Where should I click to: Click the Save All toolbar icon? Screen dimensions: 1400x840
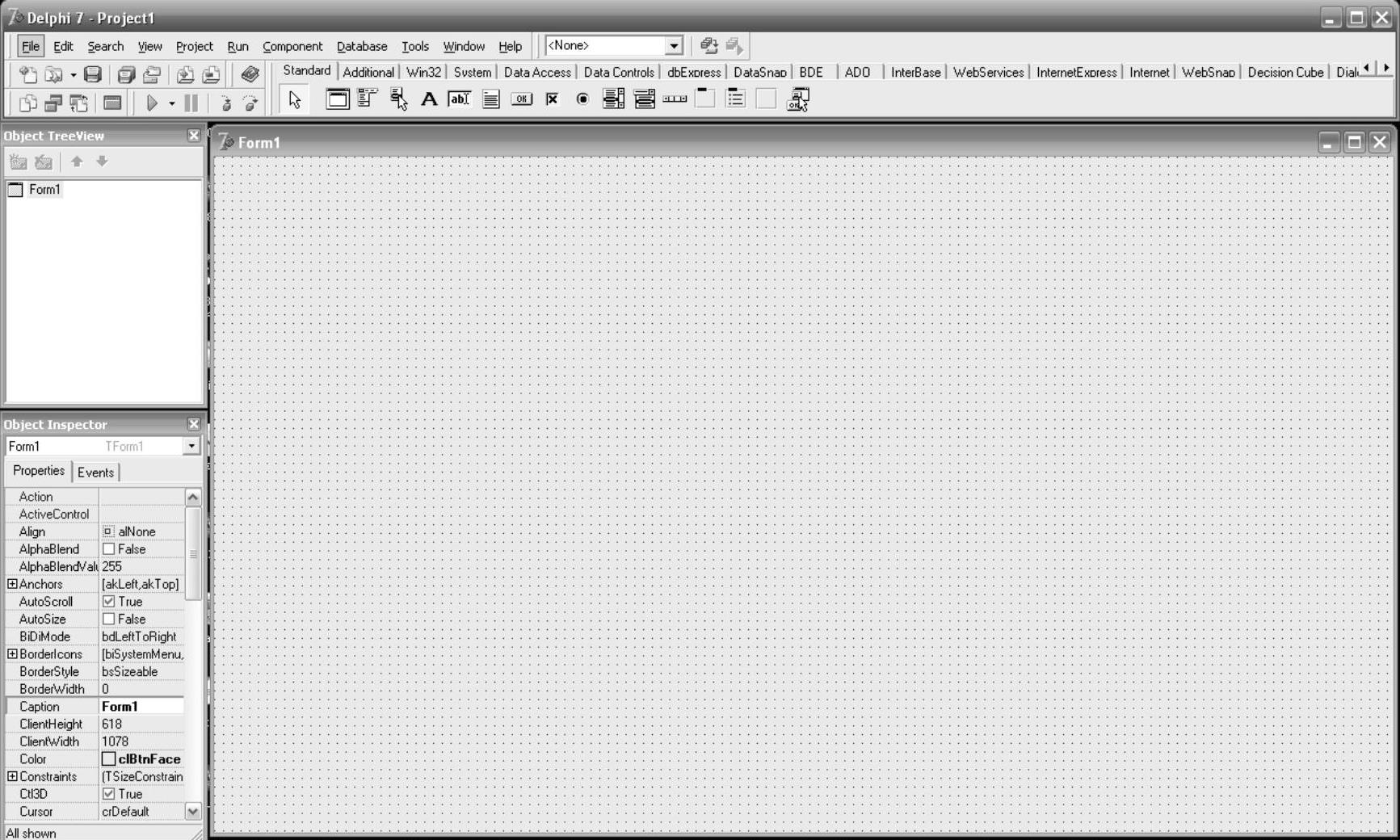(x=126, y=75)
